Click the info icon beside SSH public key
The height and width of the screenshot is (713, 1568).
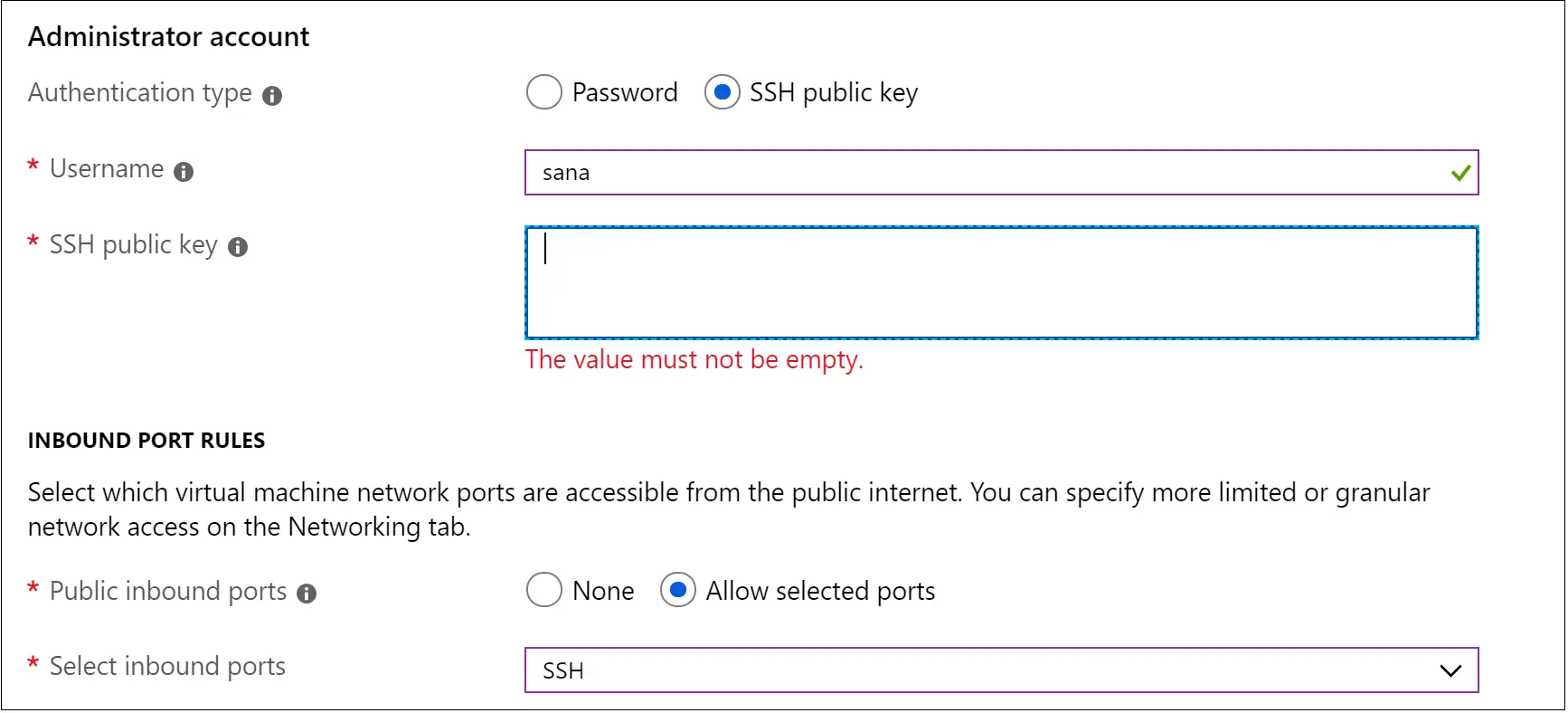pyautogui.click(x=237, y=246)
